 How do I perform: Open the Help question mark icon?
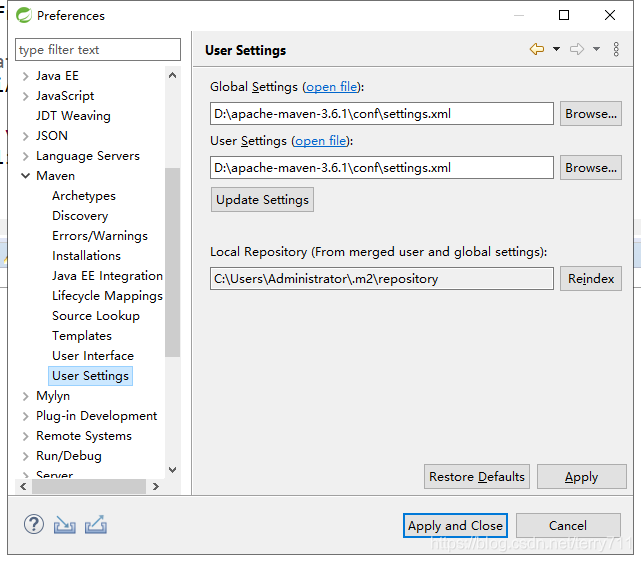34,525
